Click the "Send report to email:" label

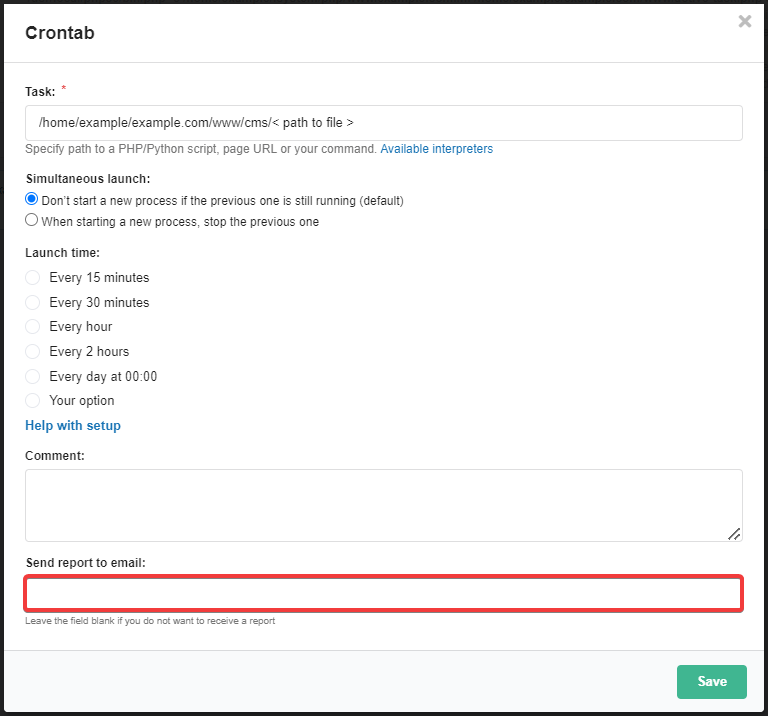pyautogui.click(x=85, y=563)
